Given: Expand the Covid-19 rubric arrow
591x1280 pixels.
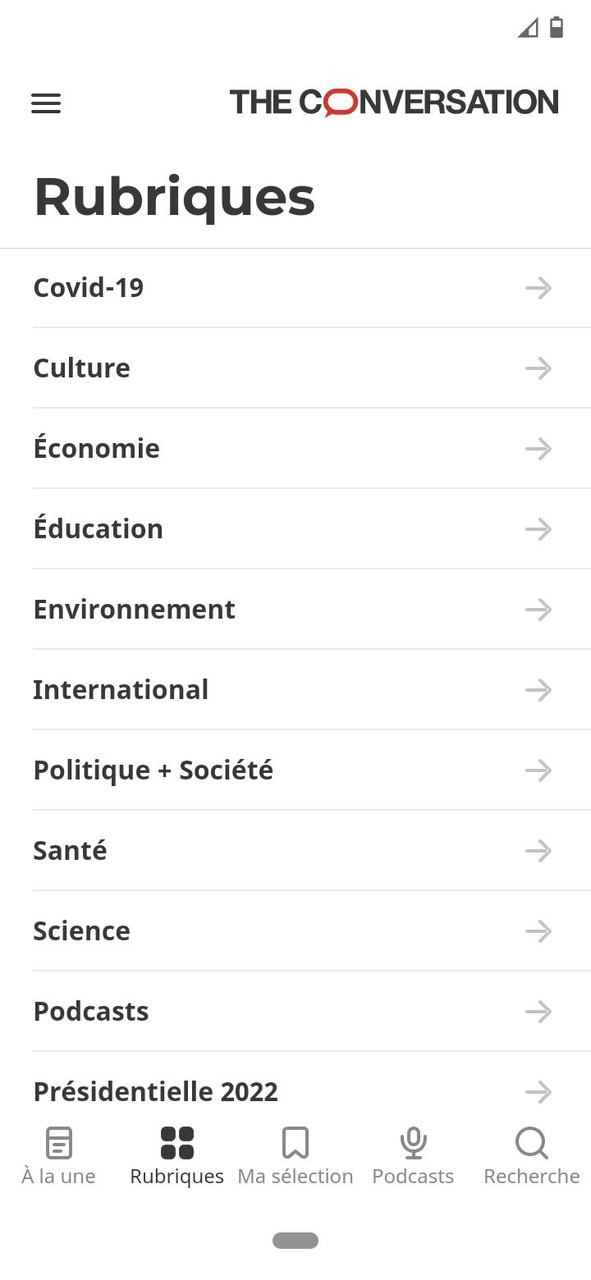Looking at the screenshot, I should [x=538, y=287].
